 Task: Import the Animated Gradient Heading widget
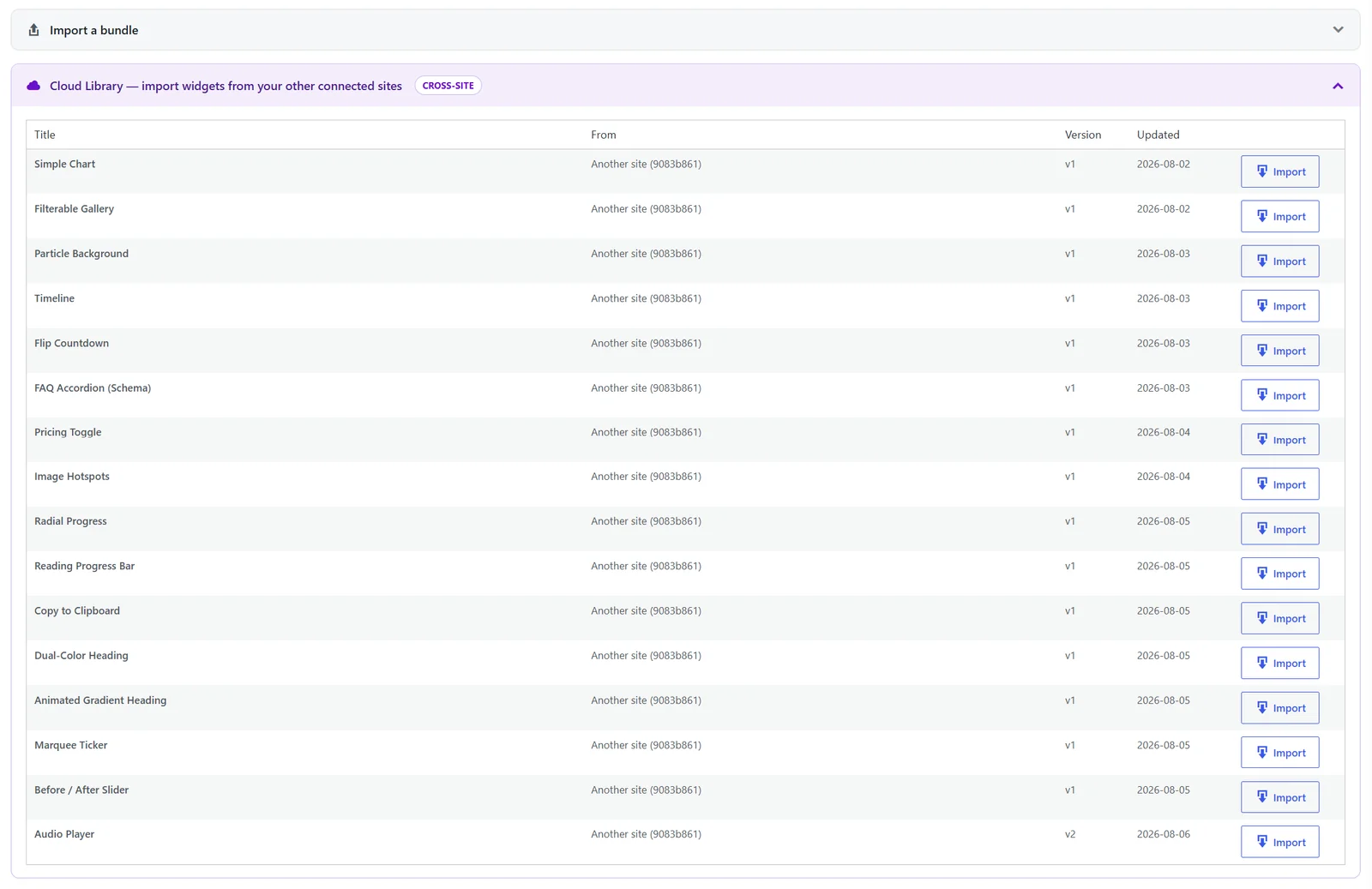tap(1279, 708)
